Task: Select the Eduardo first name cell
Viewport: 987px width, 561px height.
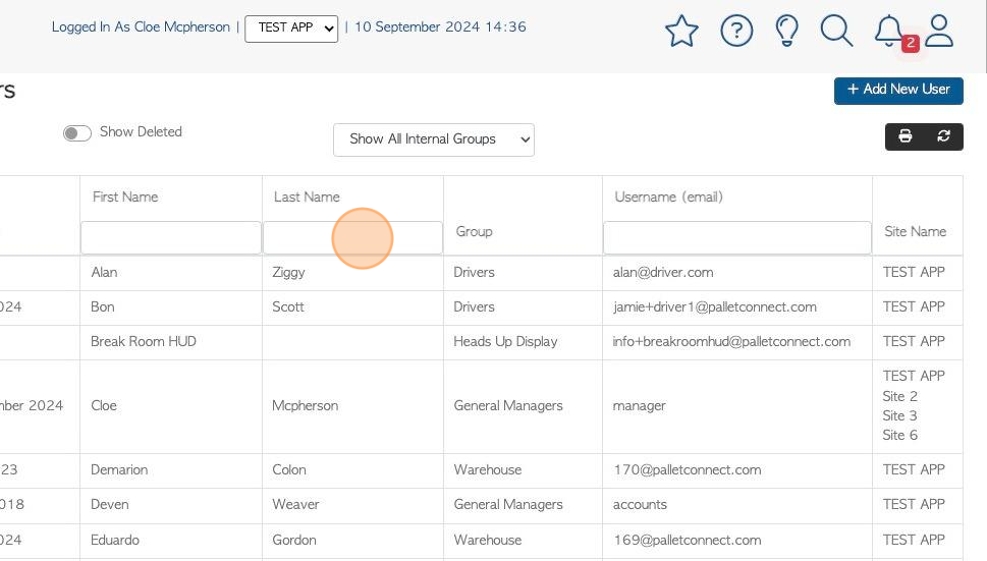Action: 115,540
